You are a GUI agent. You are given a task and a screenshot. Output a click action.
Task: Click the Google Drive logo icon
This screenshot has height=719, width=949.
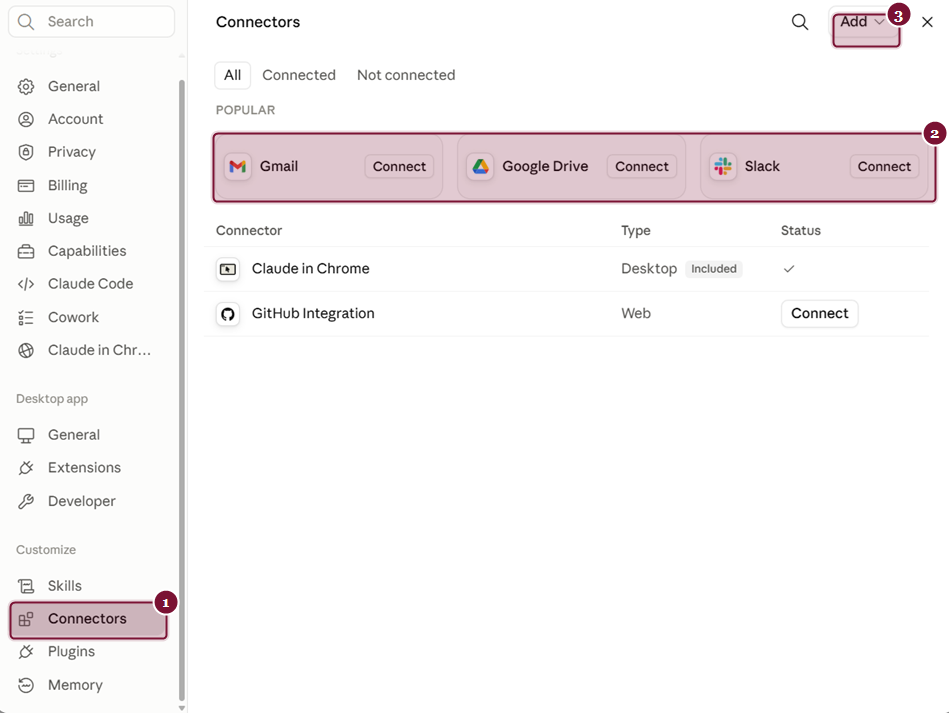pyautogui.click(x=481, y=166)
